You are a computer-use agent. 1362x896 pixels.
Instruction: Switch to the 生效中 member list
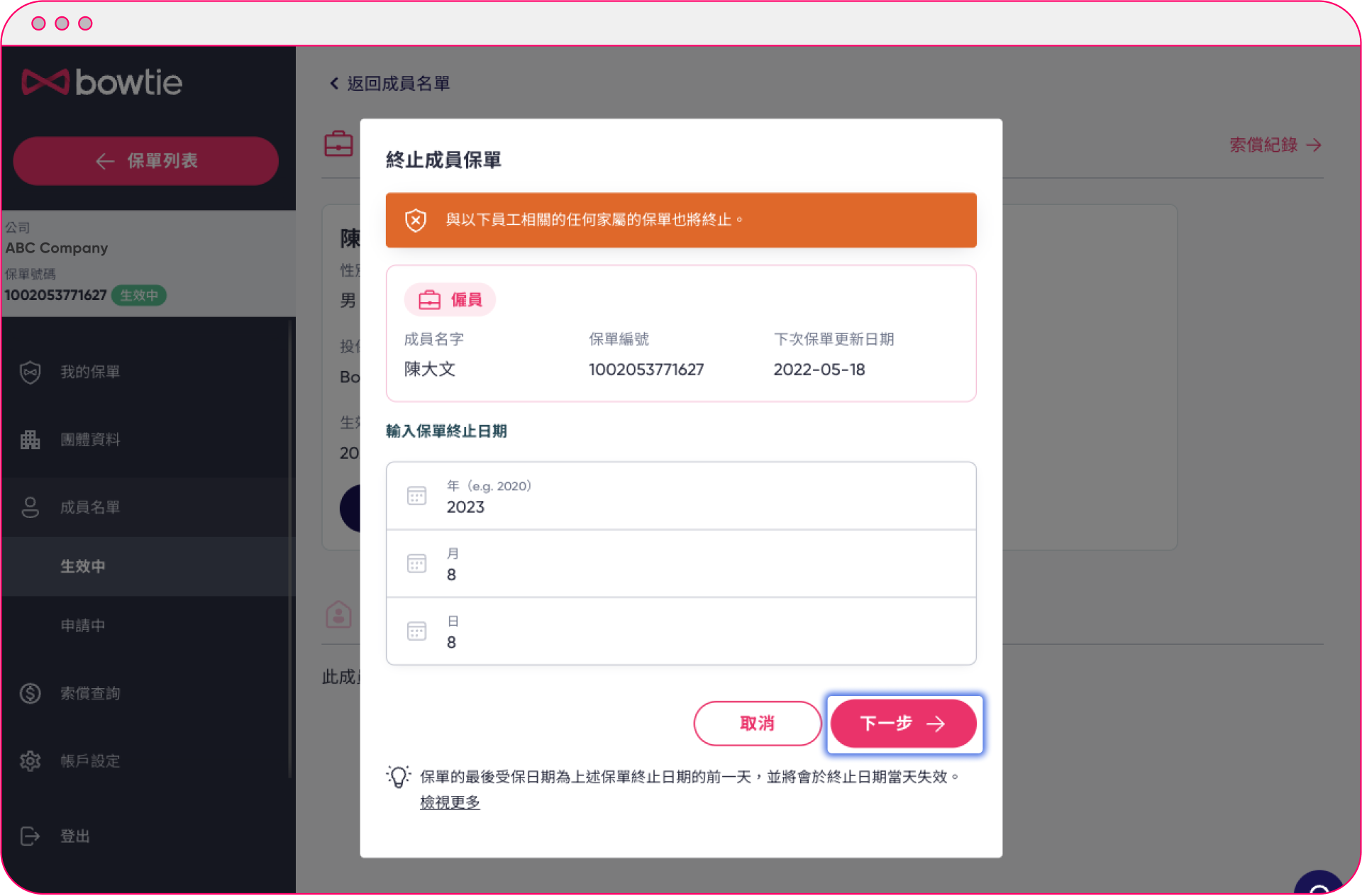(x=83, y=566)
